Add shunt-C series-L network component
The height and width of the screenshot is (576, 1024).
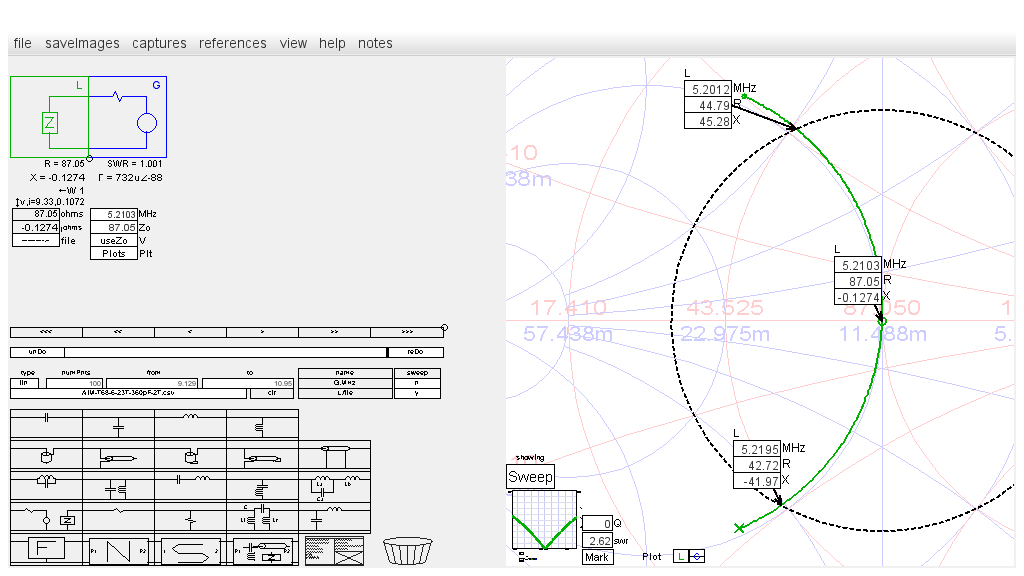334,517
